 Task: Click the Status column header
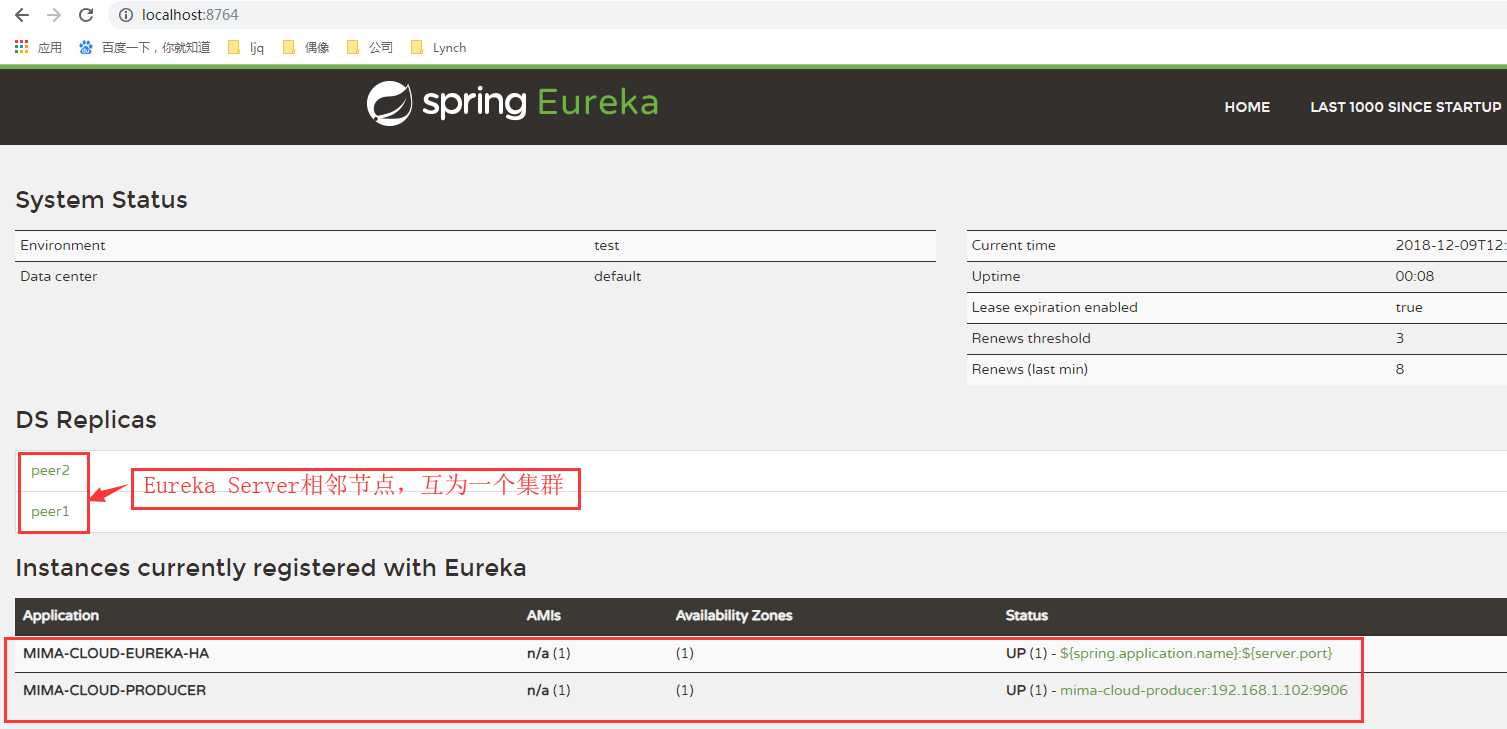pyautogui.click(x=1027, y=615)
